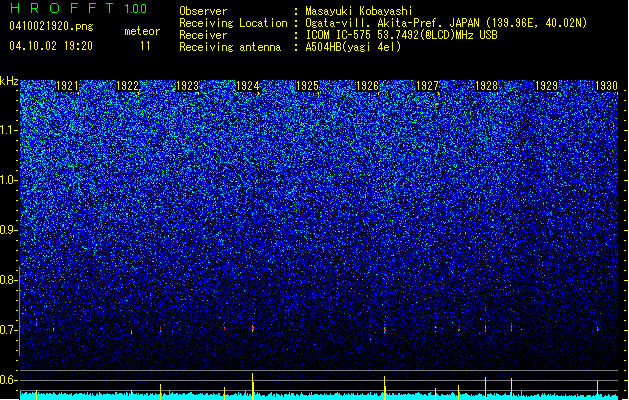
Task: Click the yellow intensity spike below 1926
Action: tap(385, 388)
